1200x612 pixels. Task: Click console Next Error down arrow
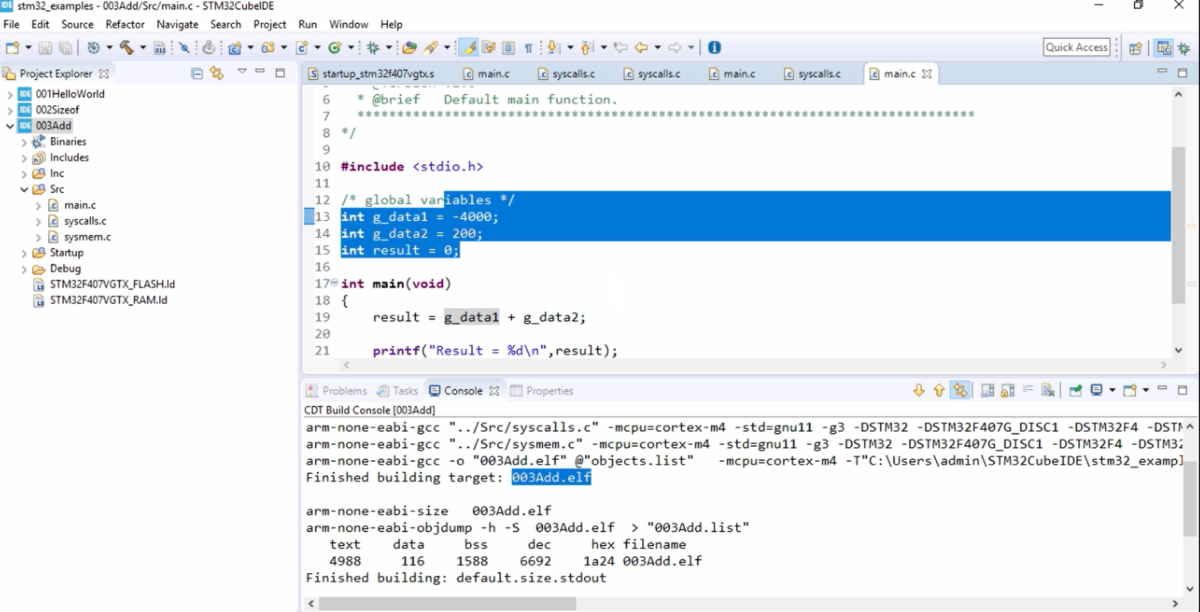pyautogui.click(x=919, y=390)
